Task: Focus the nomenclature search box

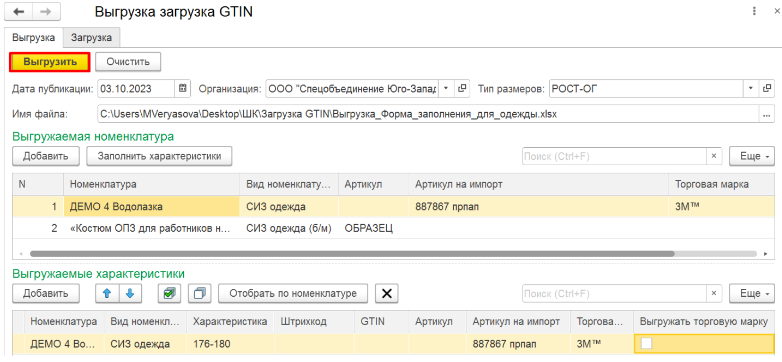Action: 614,156
